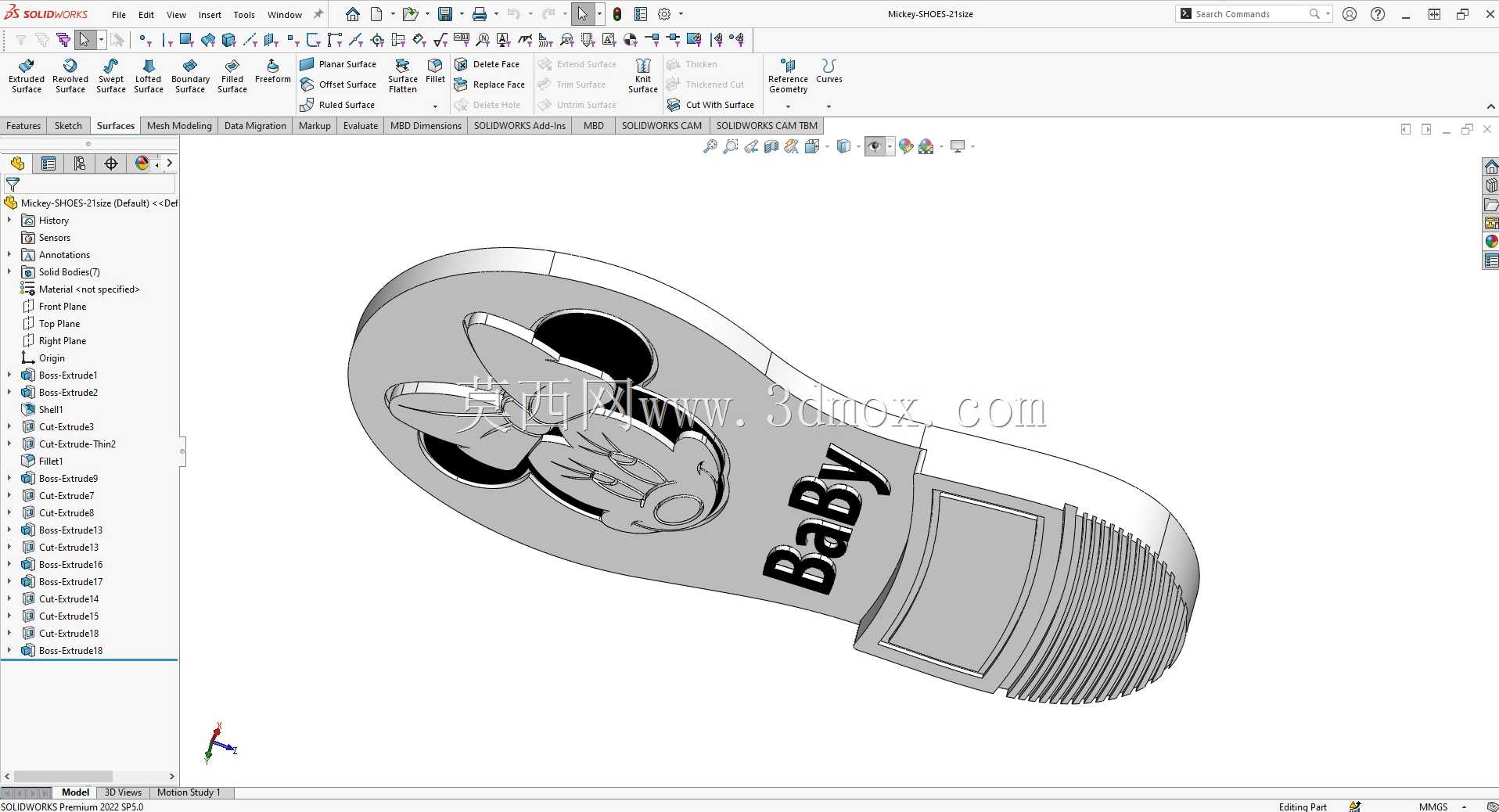Click the Replace Face command
1499x812 pixels.
click(489, 84)
